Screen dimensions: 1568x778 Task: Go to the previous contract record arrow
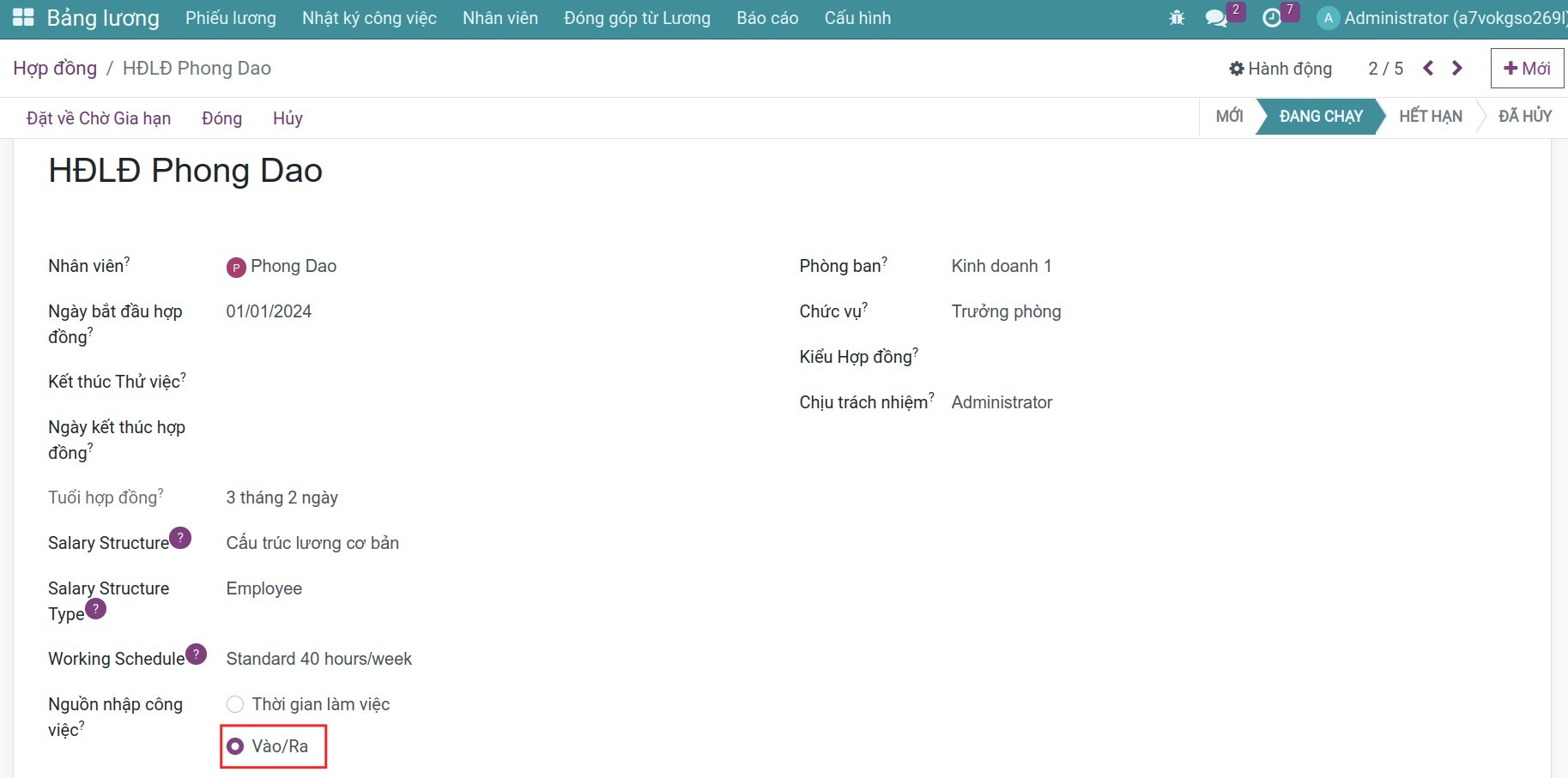pyautogui.click(x=1428, y=68)
